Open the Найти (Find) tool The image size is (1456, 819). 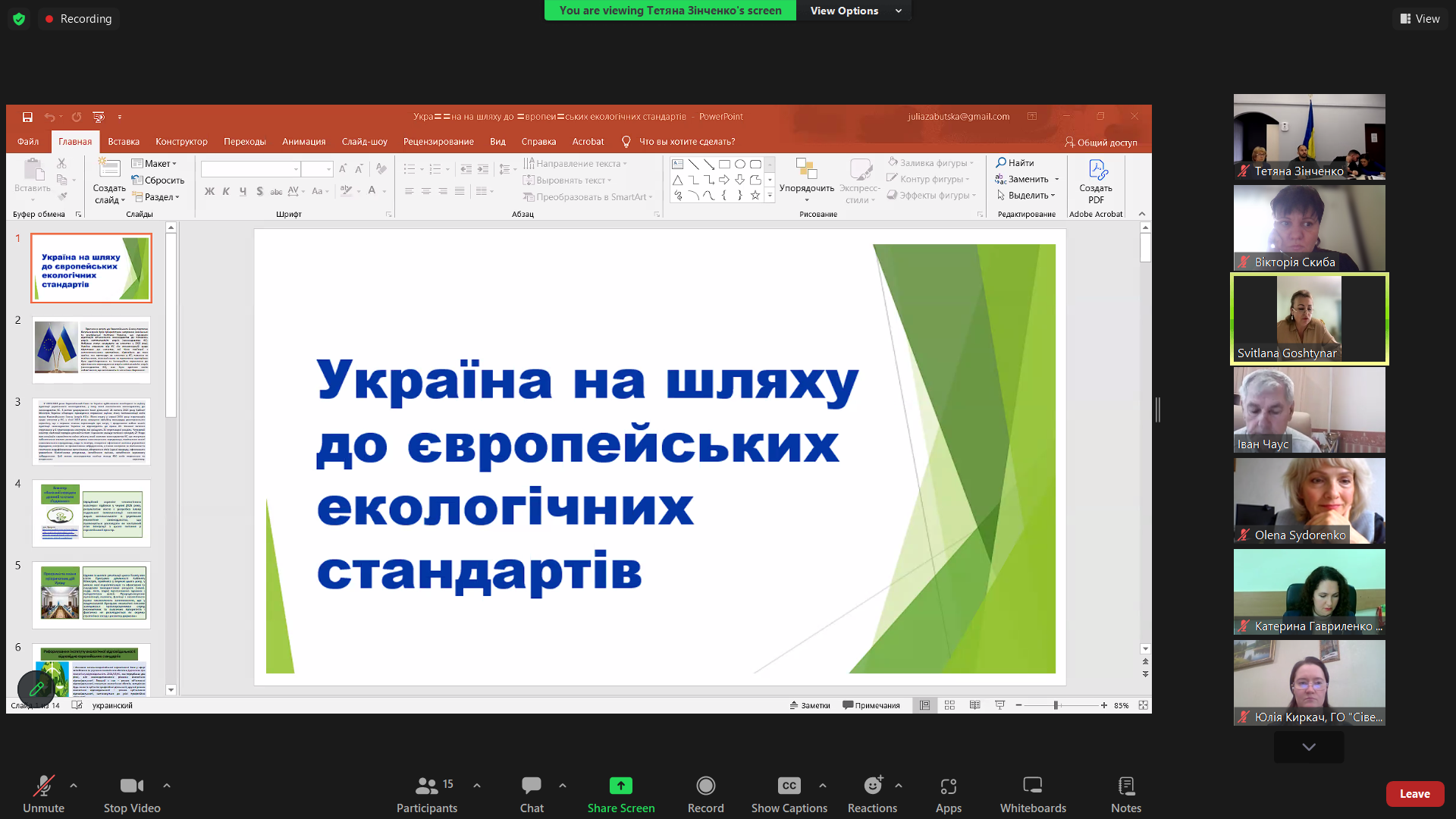[1016, 162]
